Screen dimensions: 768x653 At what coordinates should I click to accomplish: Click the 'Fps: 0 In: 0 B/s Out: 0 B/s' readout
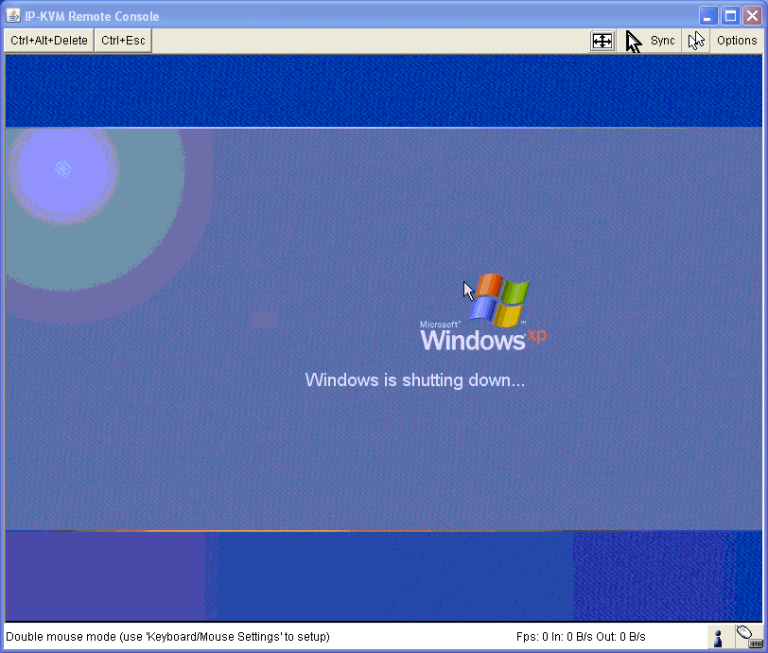point(580,637)
